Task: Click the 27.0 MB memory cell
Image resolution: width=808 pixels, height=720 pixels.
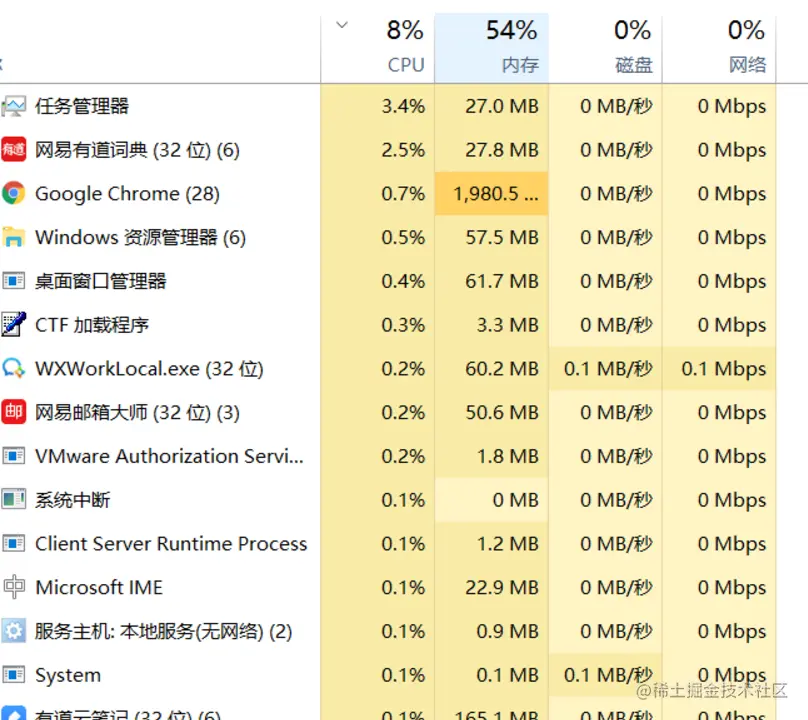Action: point(492,106)
